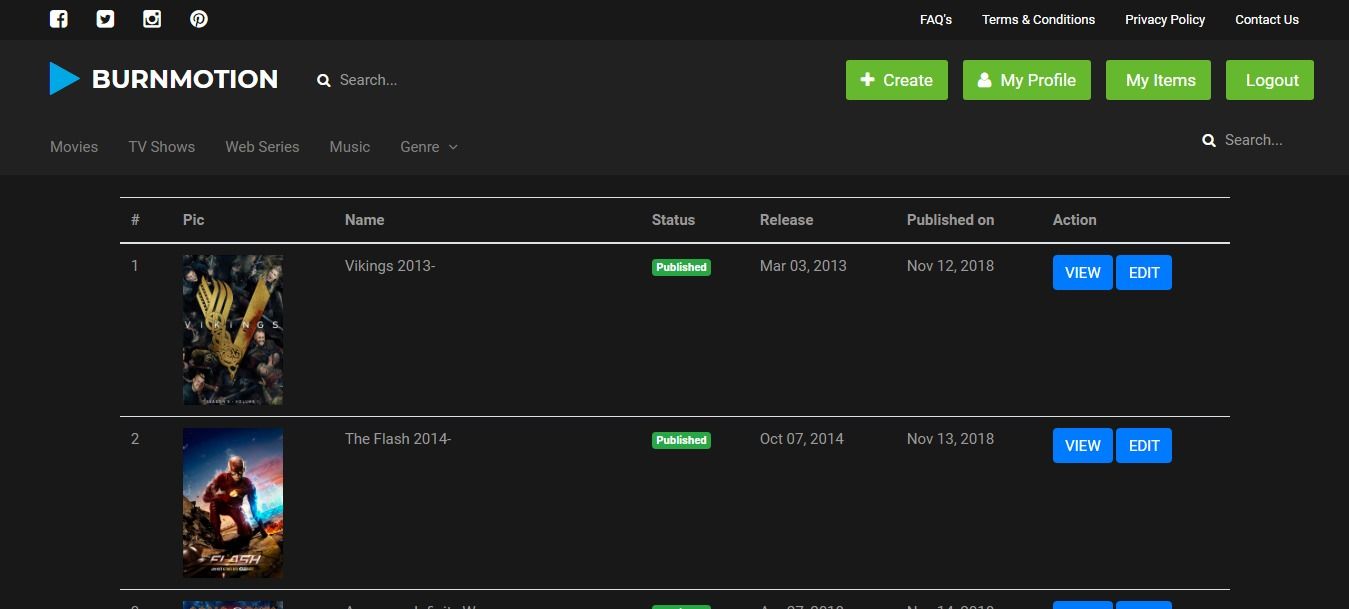This screenshot has width=1349, height=609.
Task: Click the Vikings poster thumbnail
Action: 233,330
